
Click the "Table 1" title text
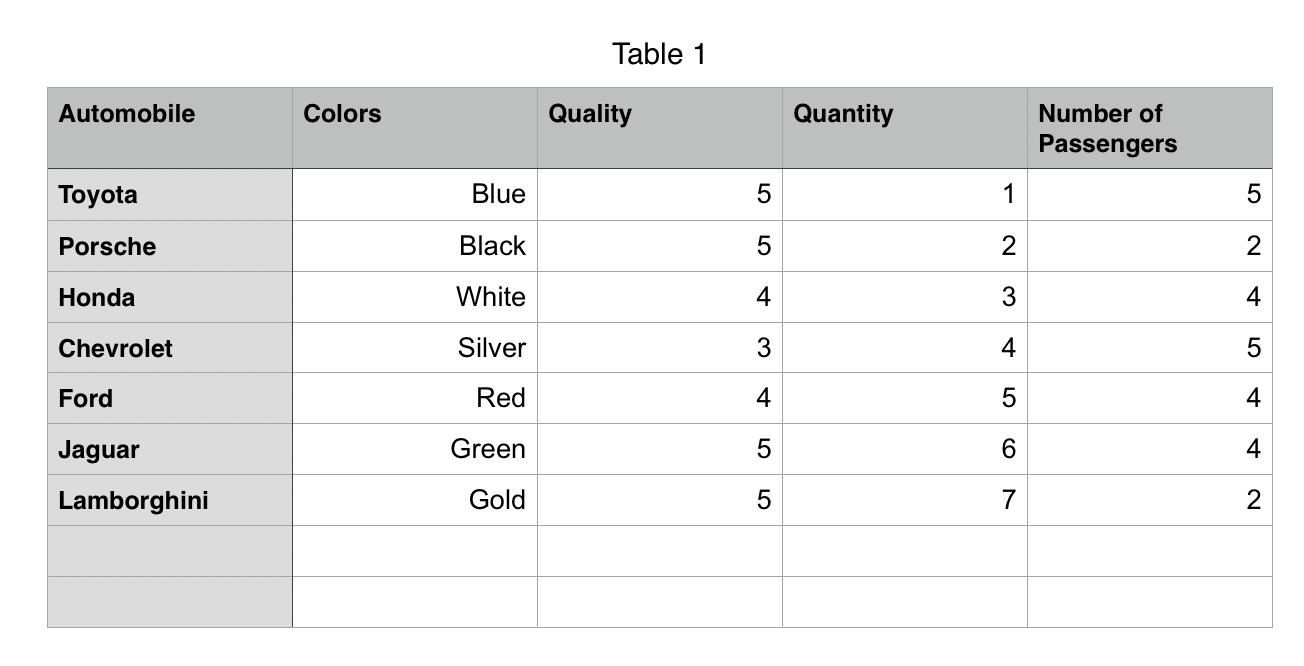pos(659,54)
